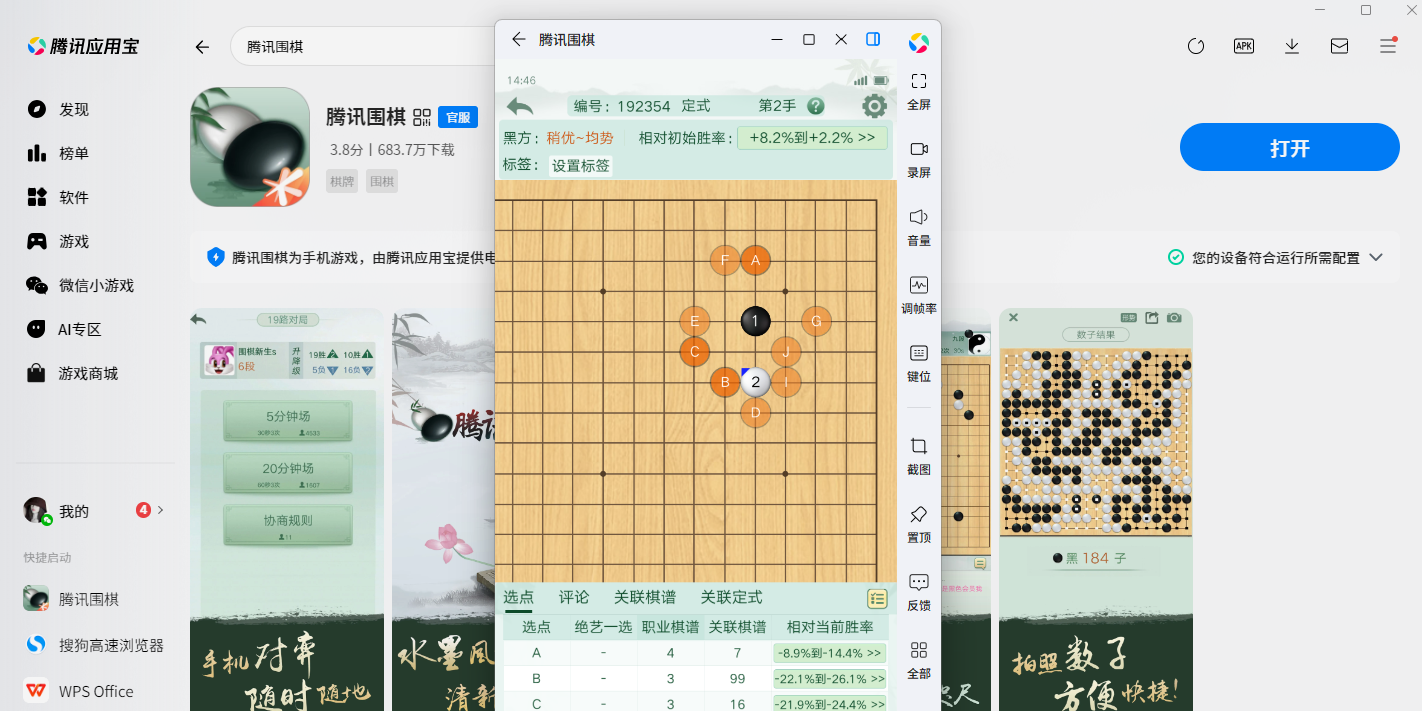Open frame rate adjust (调帧率) tool
The width and height of the screenshot is (1422, 711).
918,295
